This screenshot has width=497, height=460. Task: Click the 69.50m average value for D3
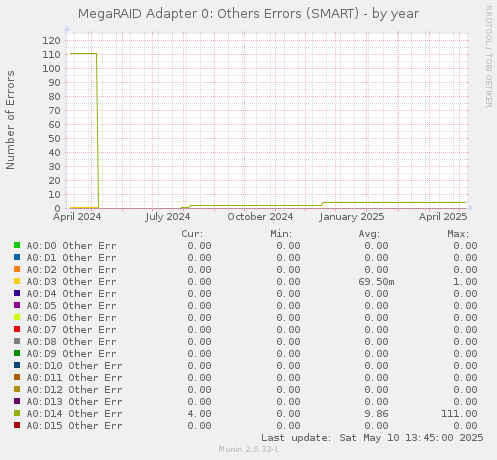click(376, 282)
